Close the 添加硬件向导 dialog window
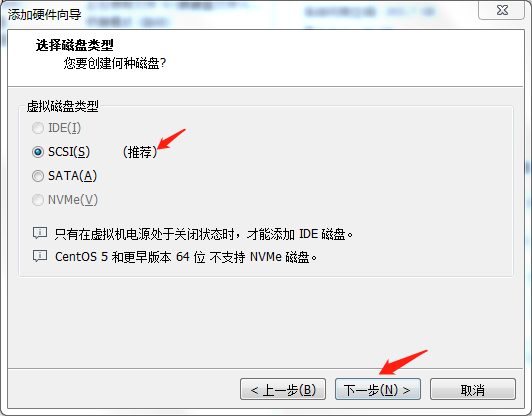Image resolution: width=532 pixels, height=416 pixels. [x=501, y=10]
